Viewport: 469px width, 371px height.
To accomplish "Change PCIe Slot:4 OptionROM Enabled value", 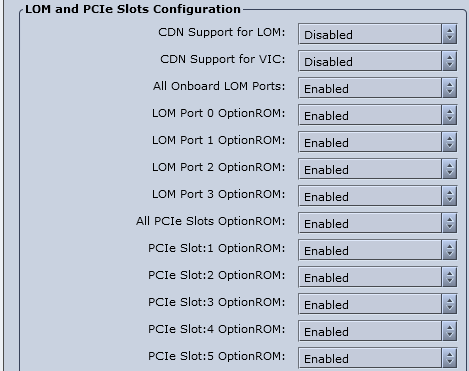I will [378, 331].
